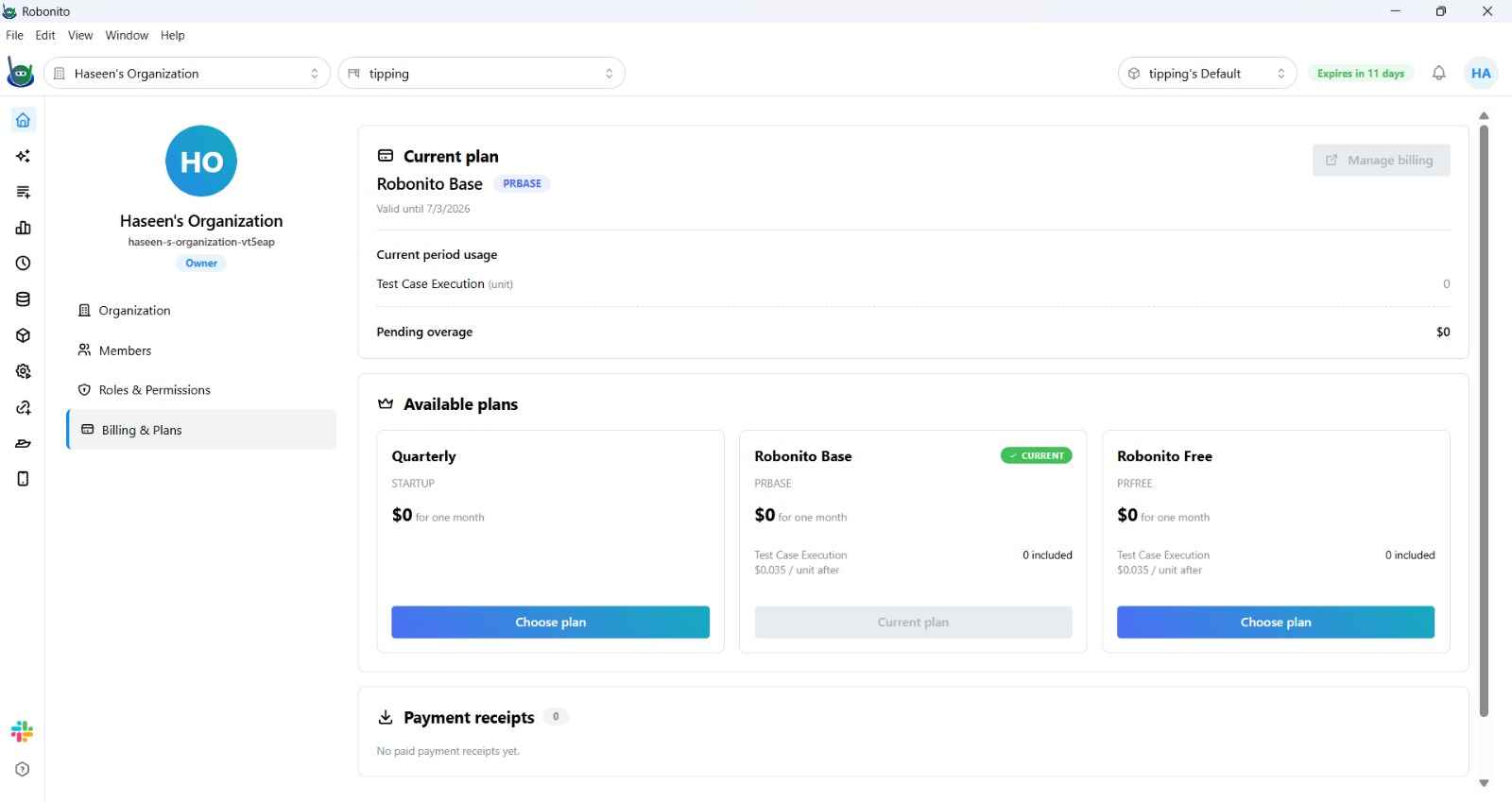This screenshot has width=1512, height=802.
Task: Open the list-with-plus sidebar icon
Action: point(23,192)
